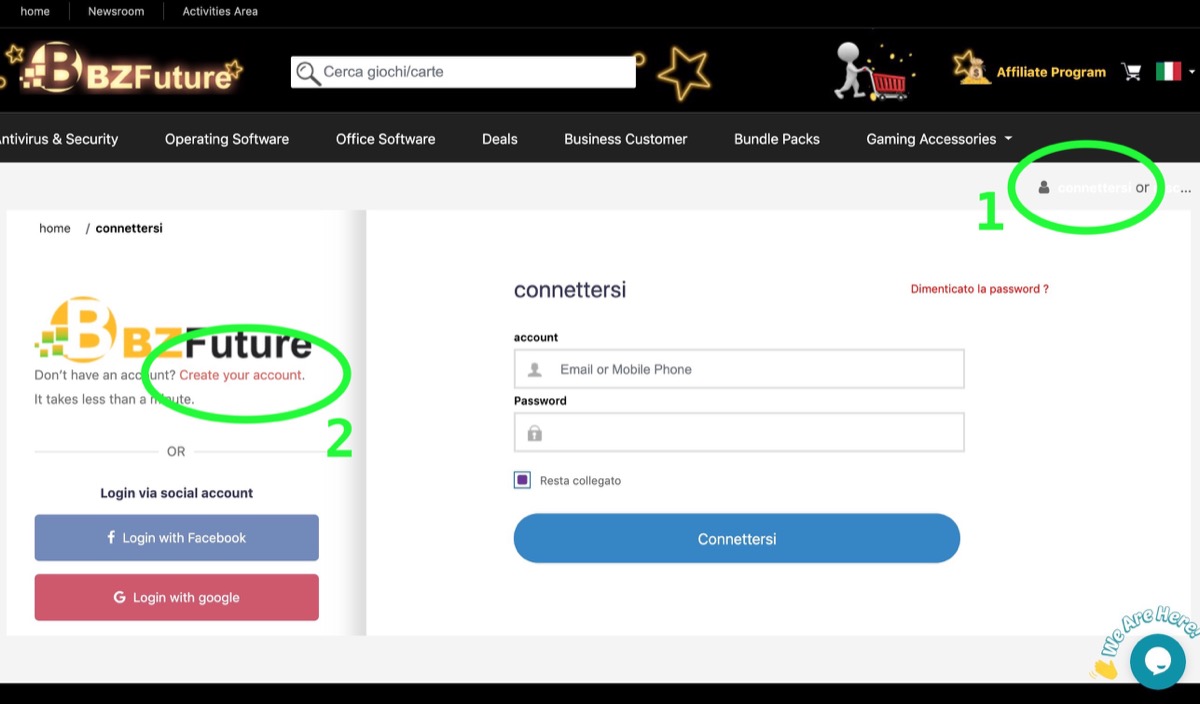Open Bundle Packs category
This screenshot has height=704, width=1200.
click(777, 139)
